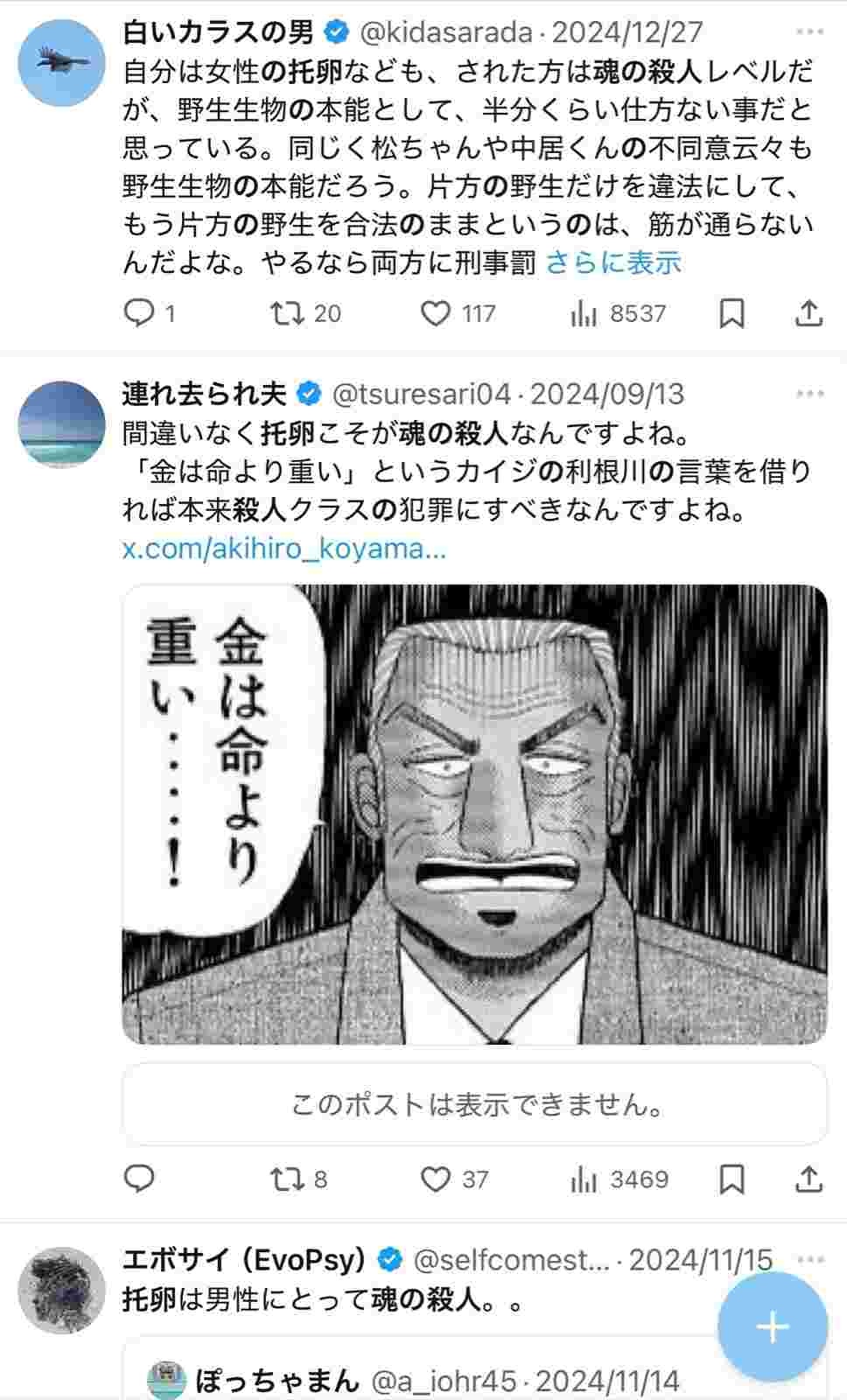
Task: Open the @tsuresari04 profile handle
Action: pos(422,394)
